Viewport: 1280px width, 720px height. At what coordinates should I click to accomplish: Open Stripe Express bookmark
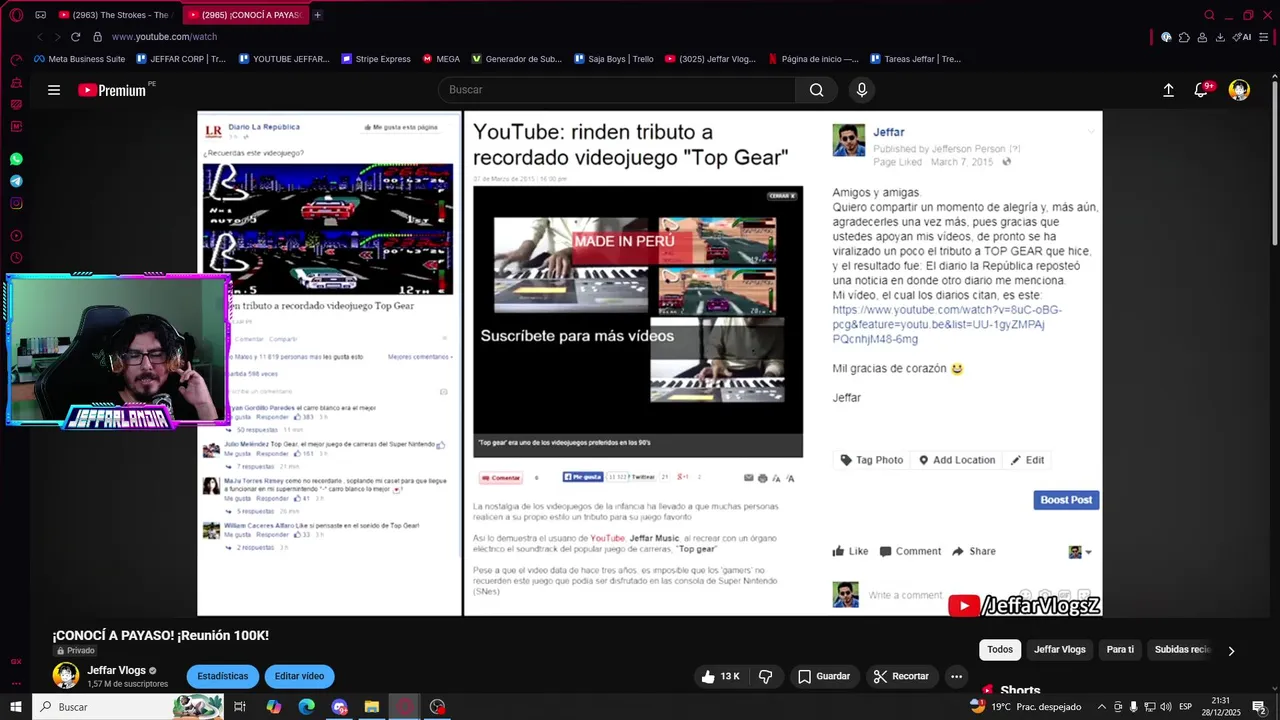click(376, 59)
